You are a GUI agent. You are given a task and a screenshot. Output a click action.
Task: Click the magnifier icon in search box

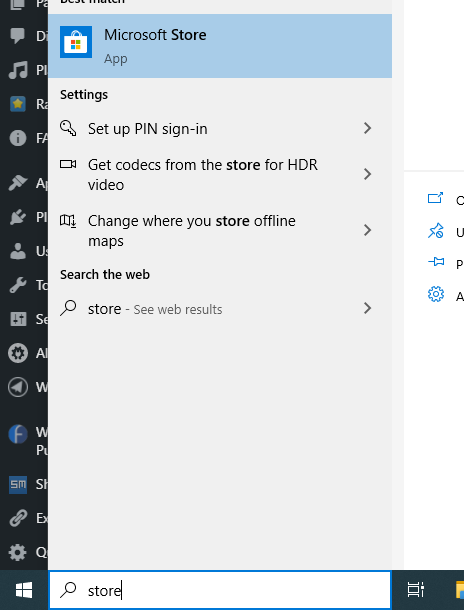coord(68,590)
